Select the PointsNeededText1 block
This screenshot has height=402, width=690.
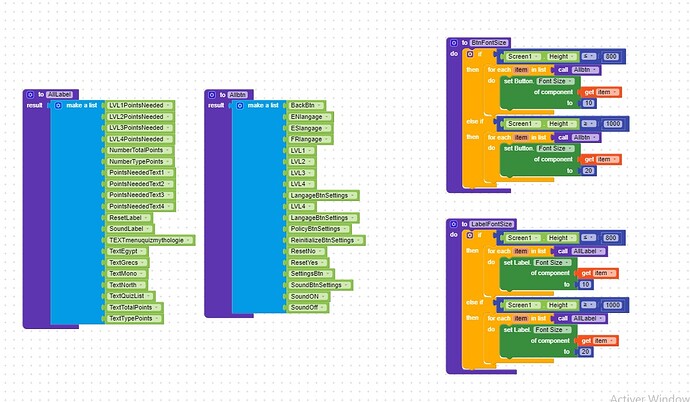[x=140, y=172]
